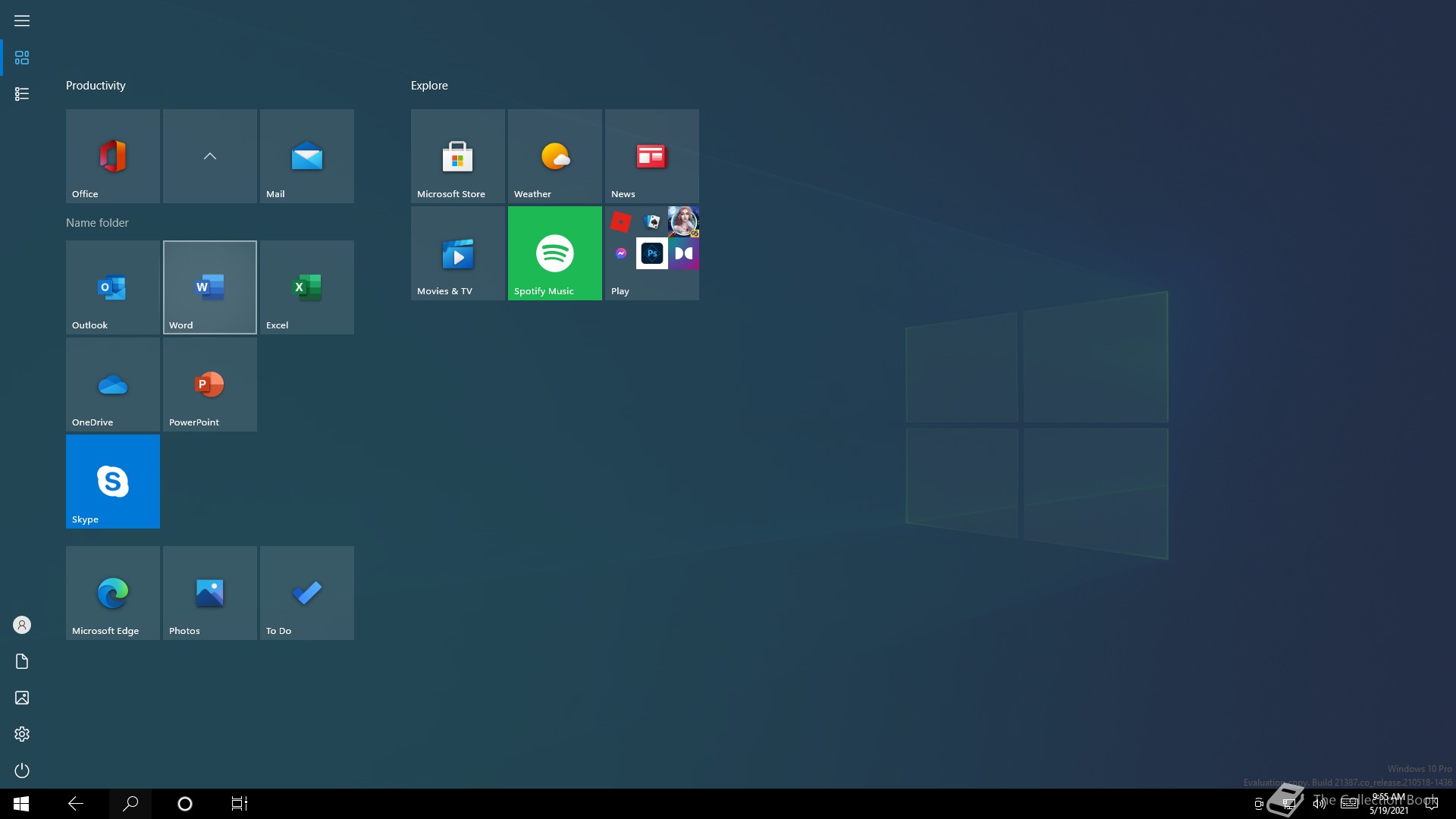Open the To Do tile
Screen dimensions: 1456x819
pos(307,593)
